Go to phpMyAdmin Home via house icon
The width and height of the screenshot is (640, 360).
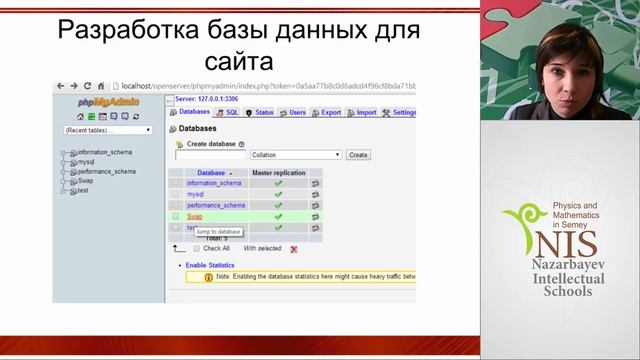(80, 117)
